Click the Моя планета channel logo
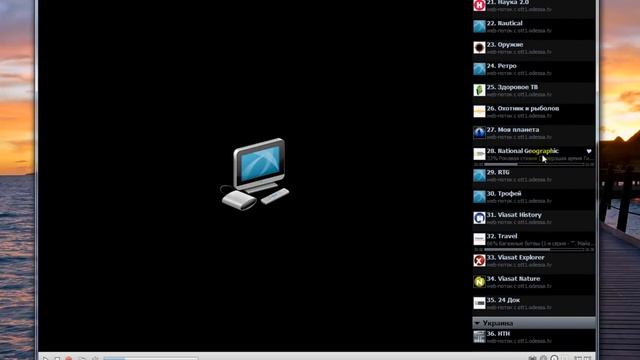640x360 pixels. [x=479, y=133]
